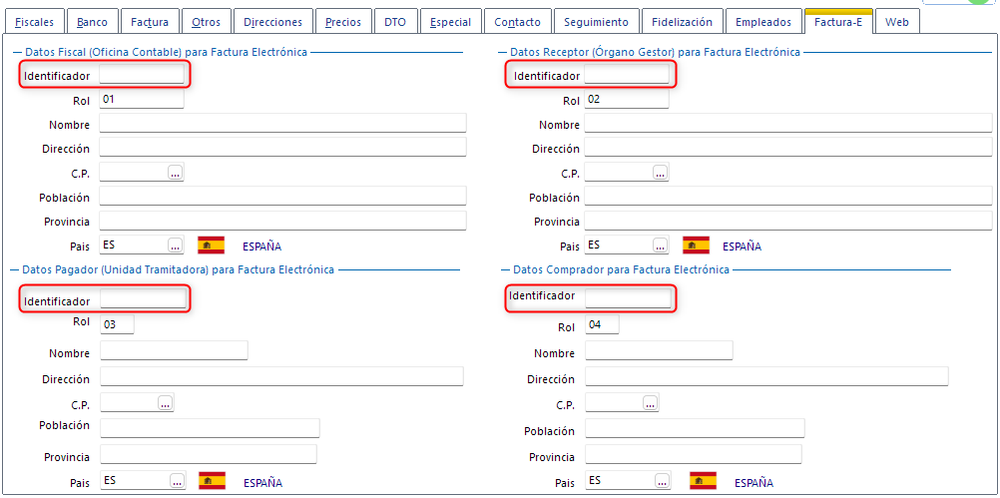The image size is (1000, 498).
Task: Click ESPAÑA text in Oficina Contable section
Action: point(261,246)
